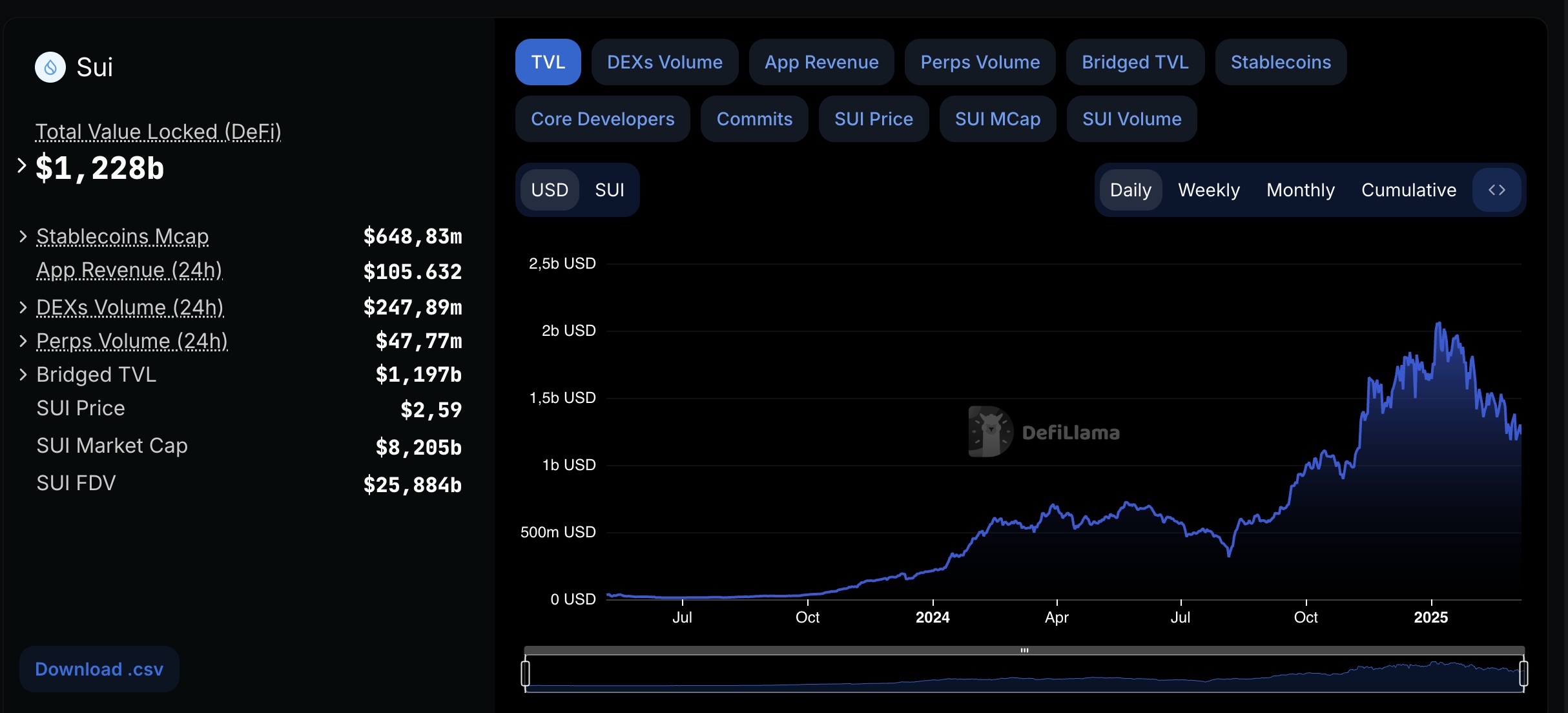Viewport: 1568px width, 713px height.
Task: Select the Daily interval
Action: coord(1131,190)
